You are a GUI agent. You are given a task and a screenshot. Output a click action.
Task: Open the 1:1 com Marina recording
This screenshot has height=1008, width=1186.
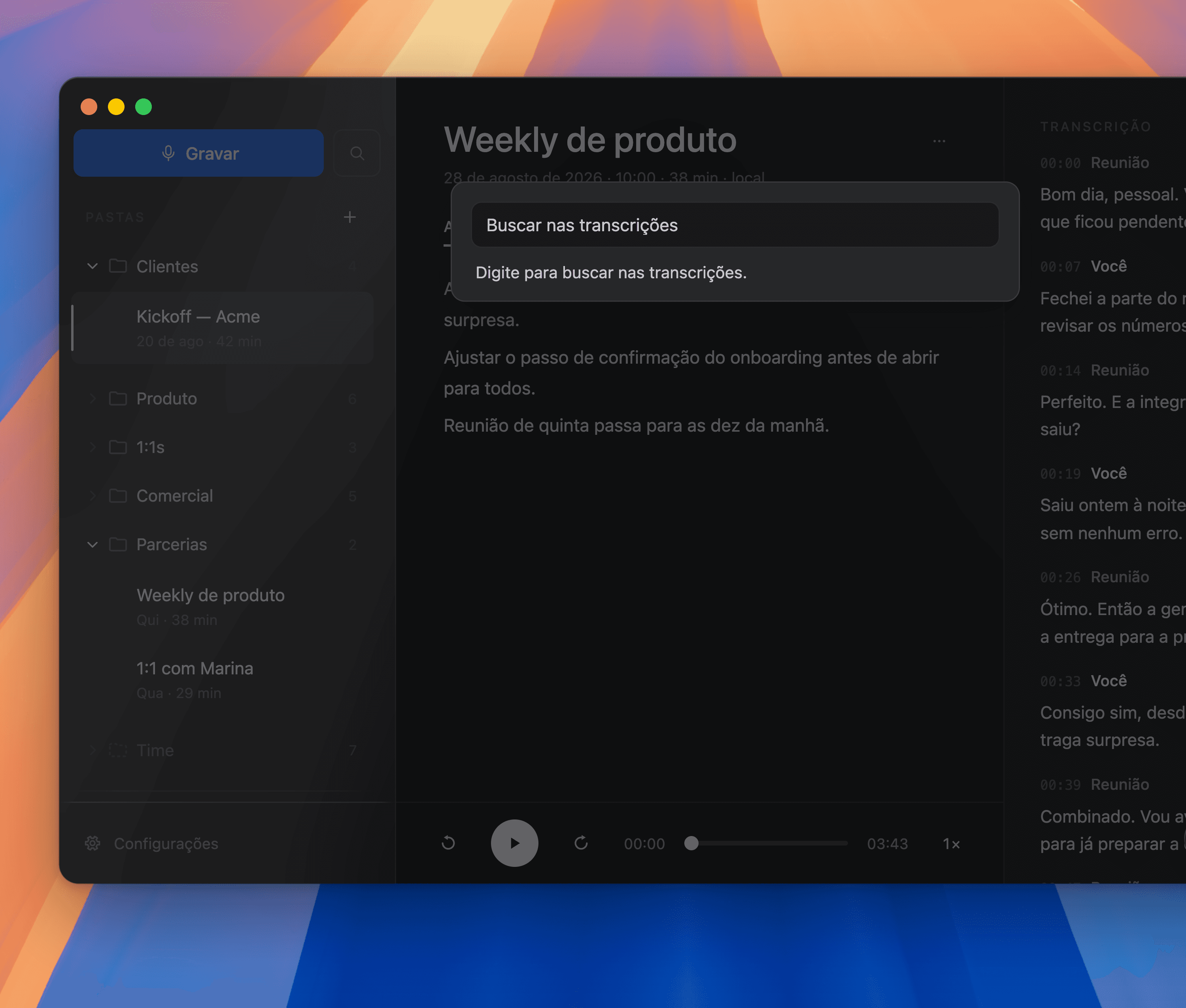222,680
